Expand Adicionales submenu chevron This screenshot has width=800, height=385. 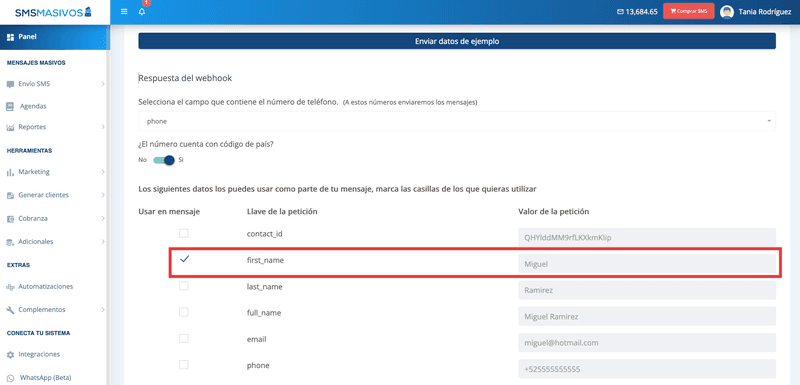(x=103, y=242)
